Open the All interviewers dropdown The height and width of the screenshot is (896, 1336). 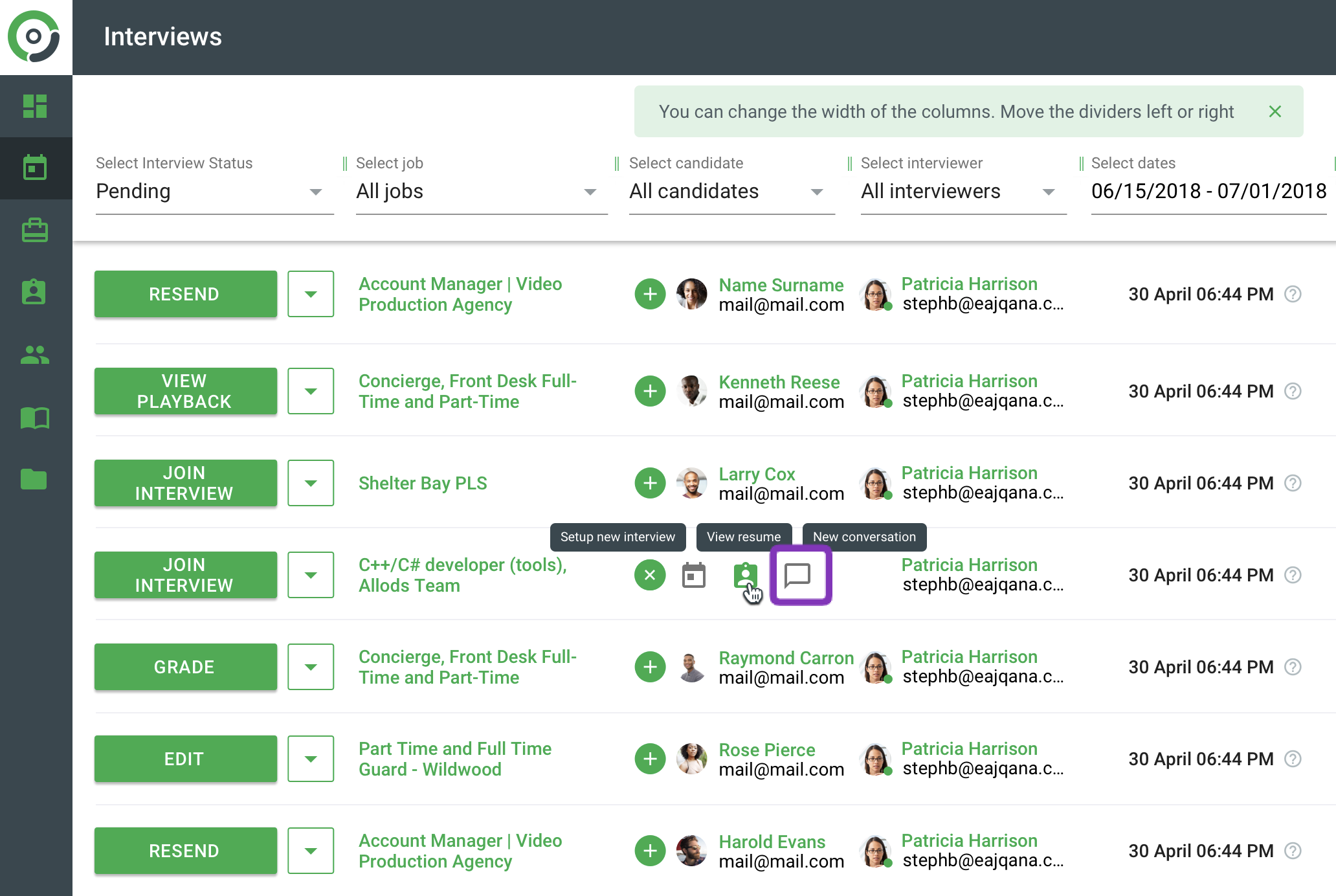click(x=962, y=192)
